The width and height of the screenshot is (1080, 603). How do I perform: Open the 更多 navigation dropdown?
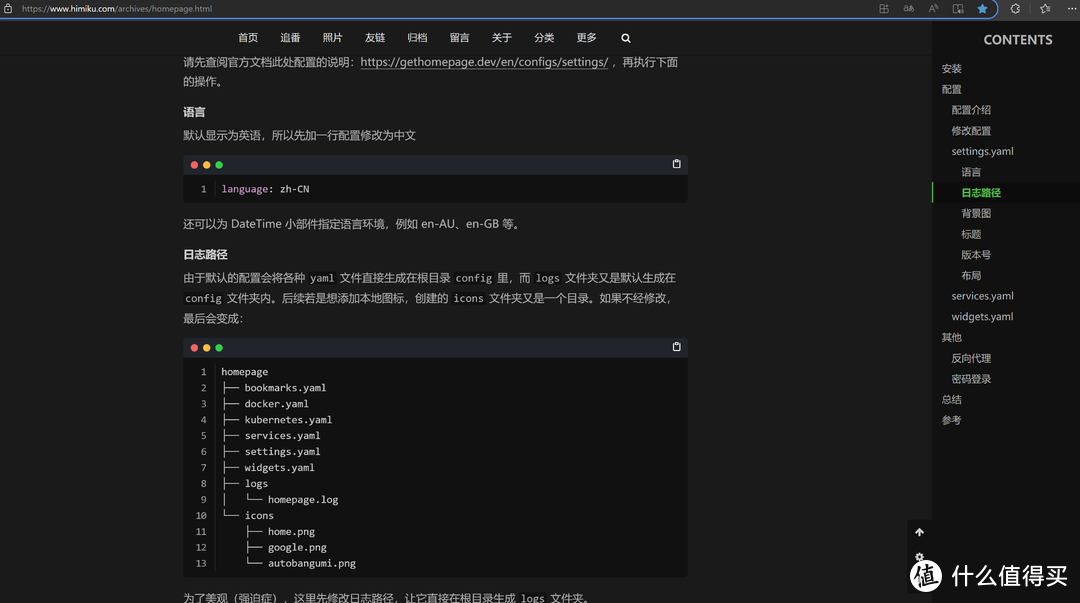point(586,38)
